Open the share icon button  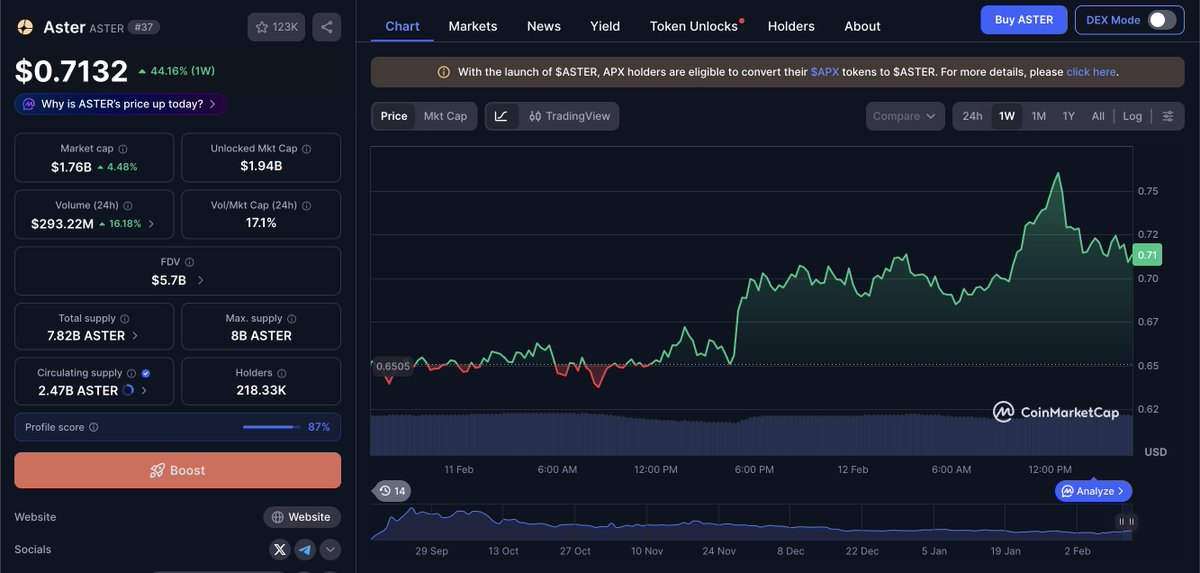(x=326, y=27)
